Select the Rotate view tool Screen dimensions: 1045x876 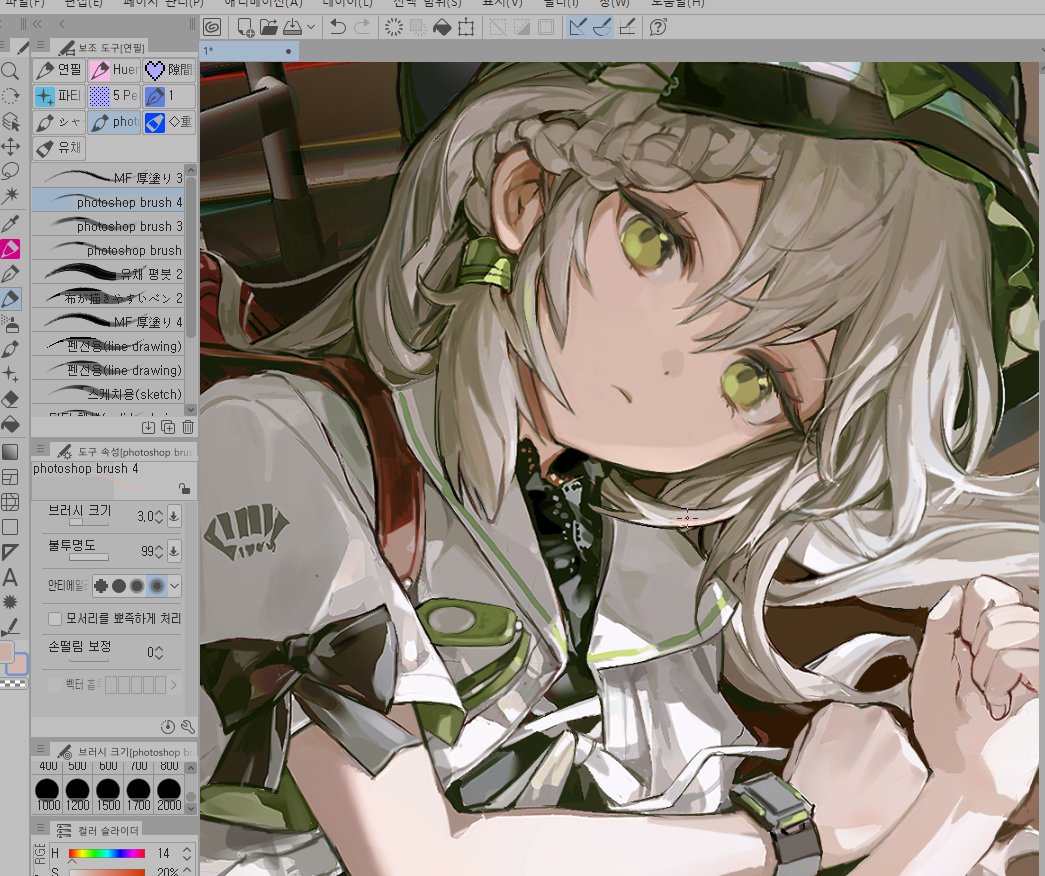(10, 96)
